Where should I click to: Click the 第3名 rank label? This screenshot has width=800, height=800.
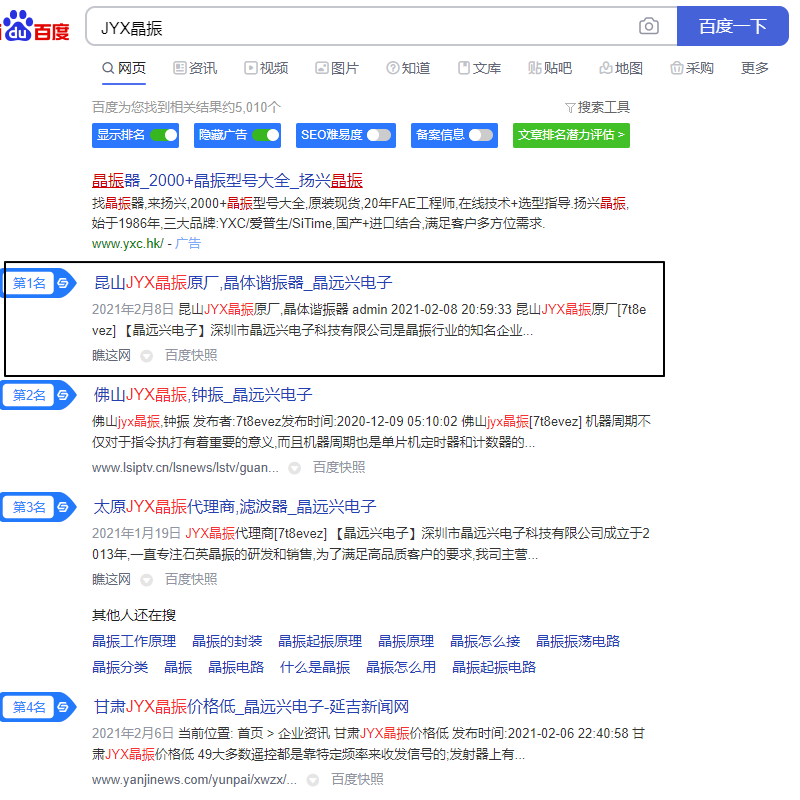pos(29,507)
